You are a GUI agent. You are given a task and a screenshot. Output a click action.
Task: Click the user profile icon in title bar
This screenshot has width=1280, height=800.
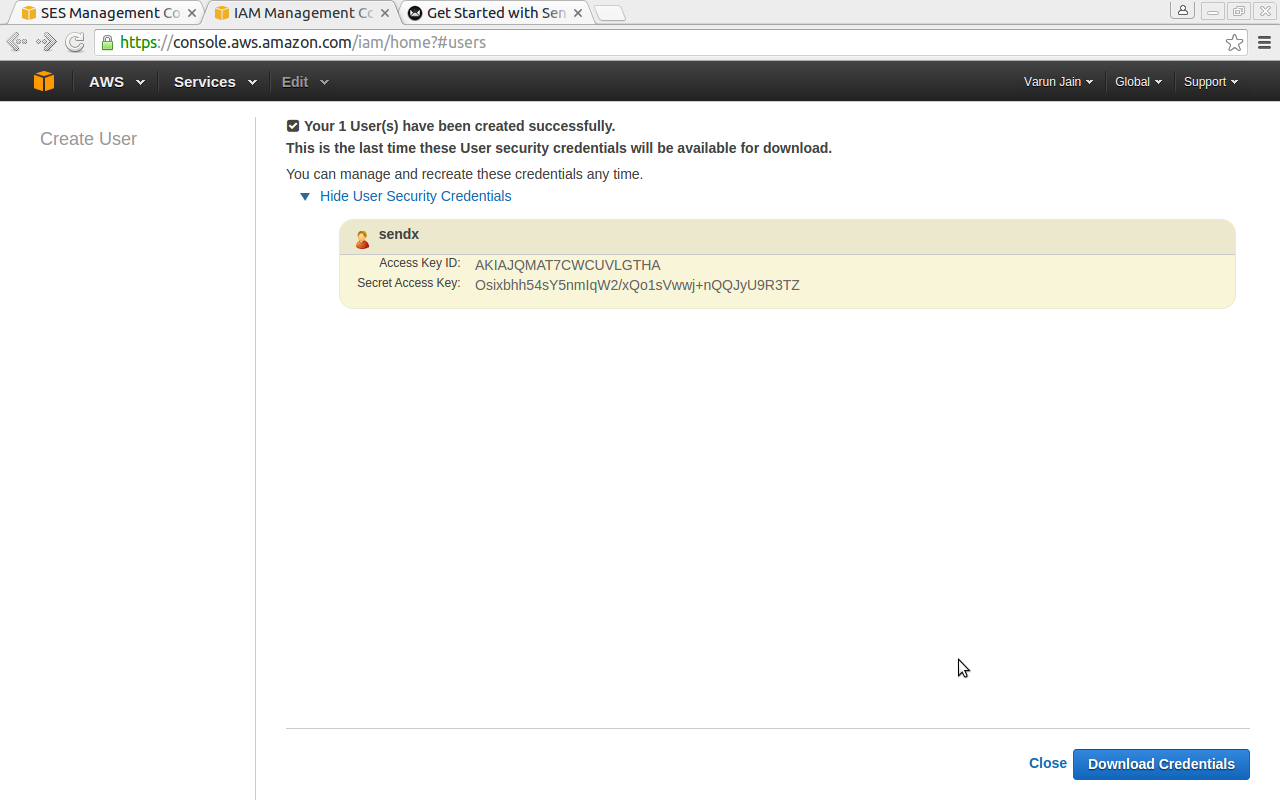1183,11
